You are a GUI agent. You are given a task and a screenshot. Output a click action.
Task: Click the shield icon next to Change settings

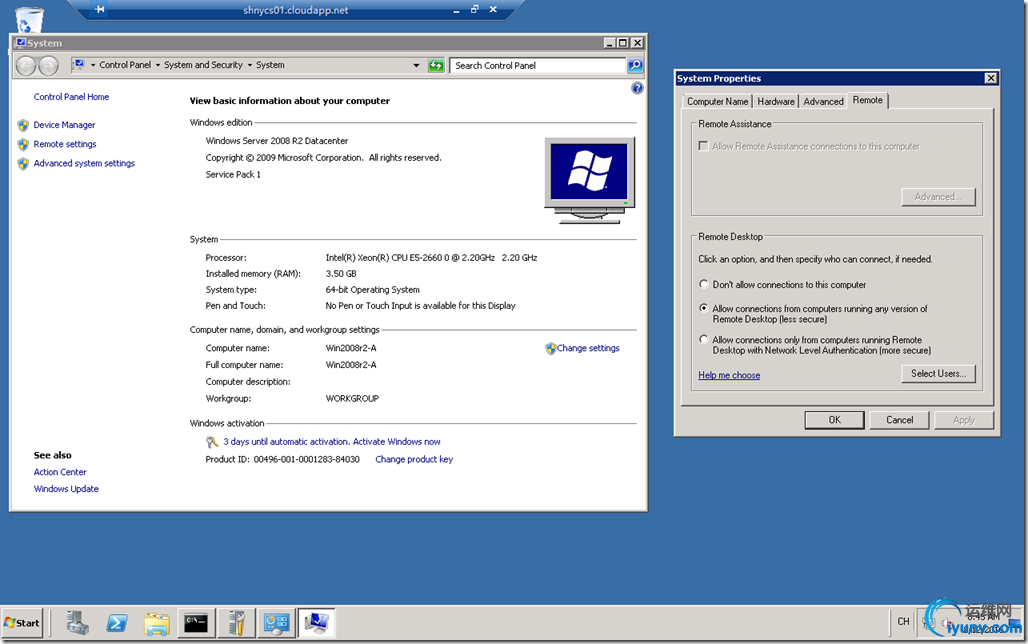[551, 348]
